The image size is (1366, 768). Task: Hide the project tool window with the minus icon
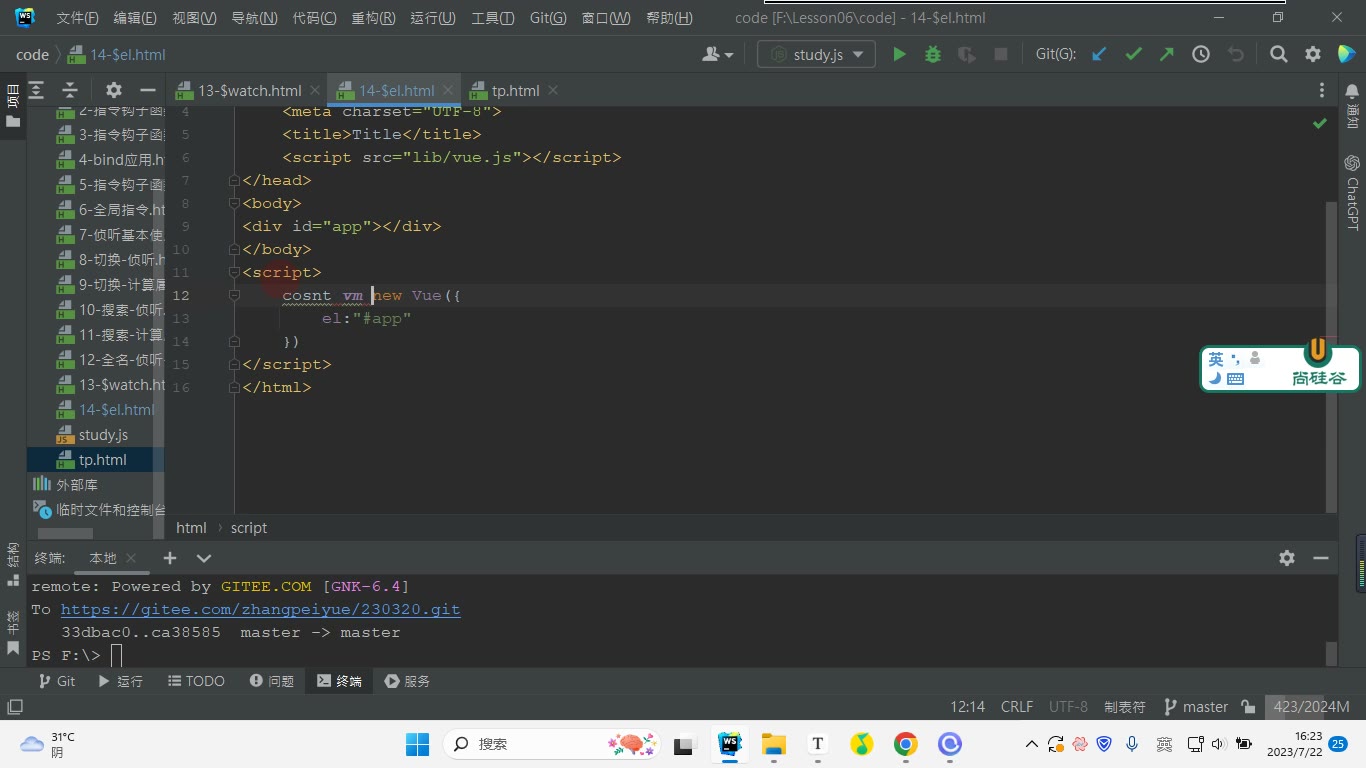point(148,90)
